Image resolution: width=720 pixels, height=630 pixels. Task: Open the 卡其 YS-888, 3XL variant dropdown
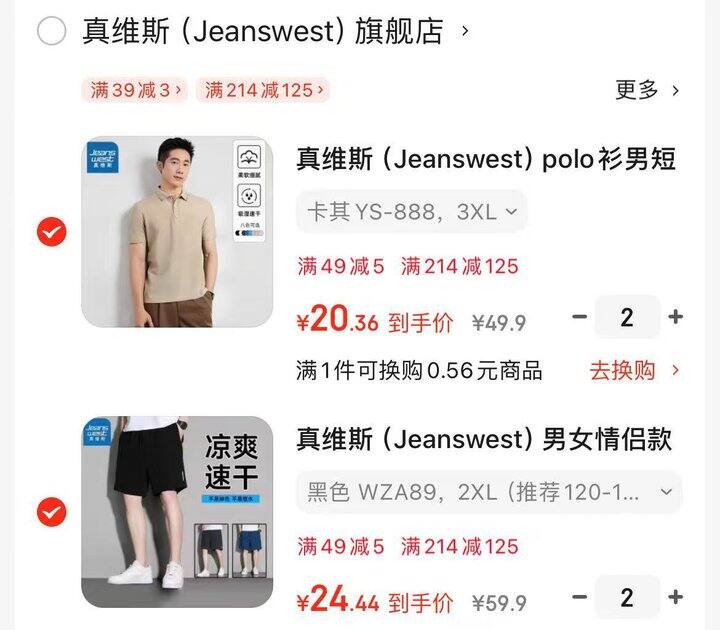point(411,212)
